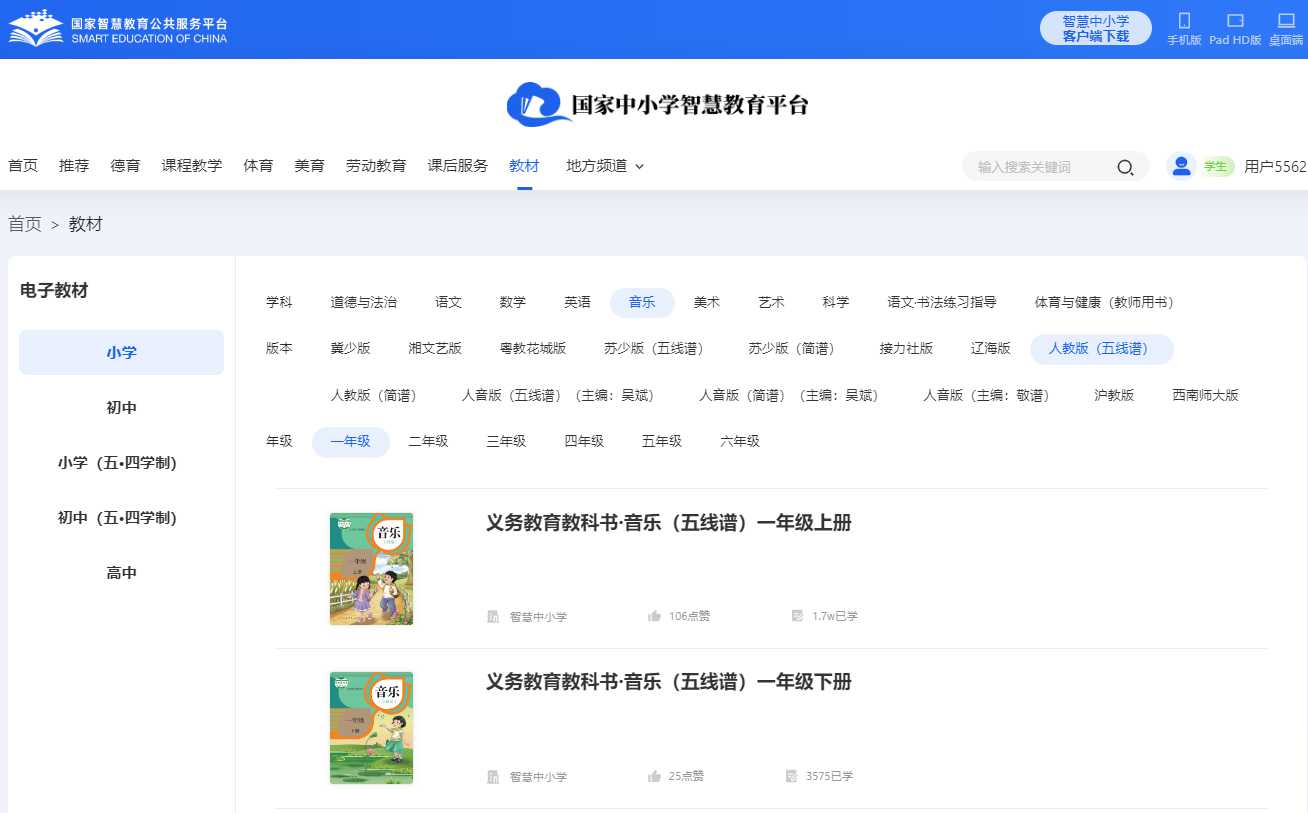
Task: Click thumbs-up icon for 一年级上册 (106点赞)
Action: (654, 616)
